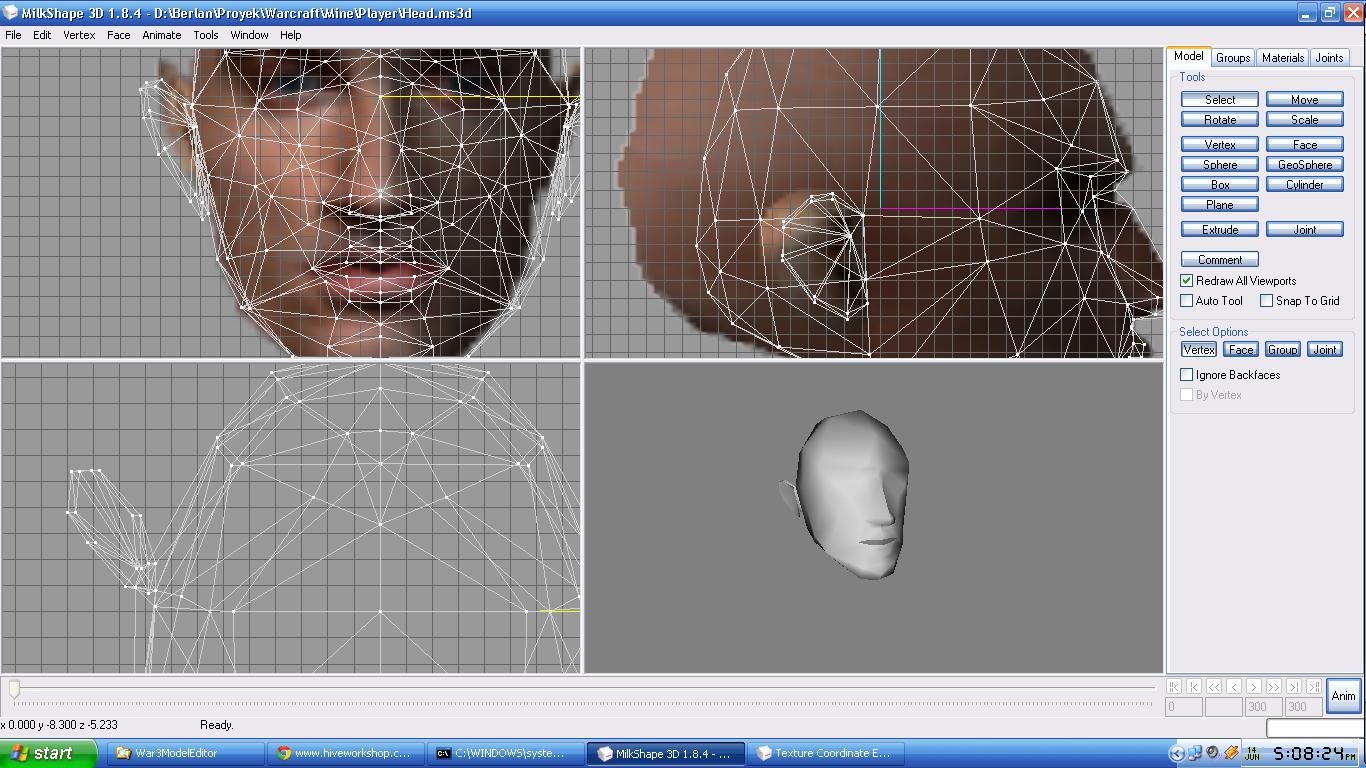Jump to last frame playback button
This screenshot has height=768, width=1366.
1314,687
